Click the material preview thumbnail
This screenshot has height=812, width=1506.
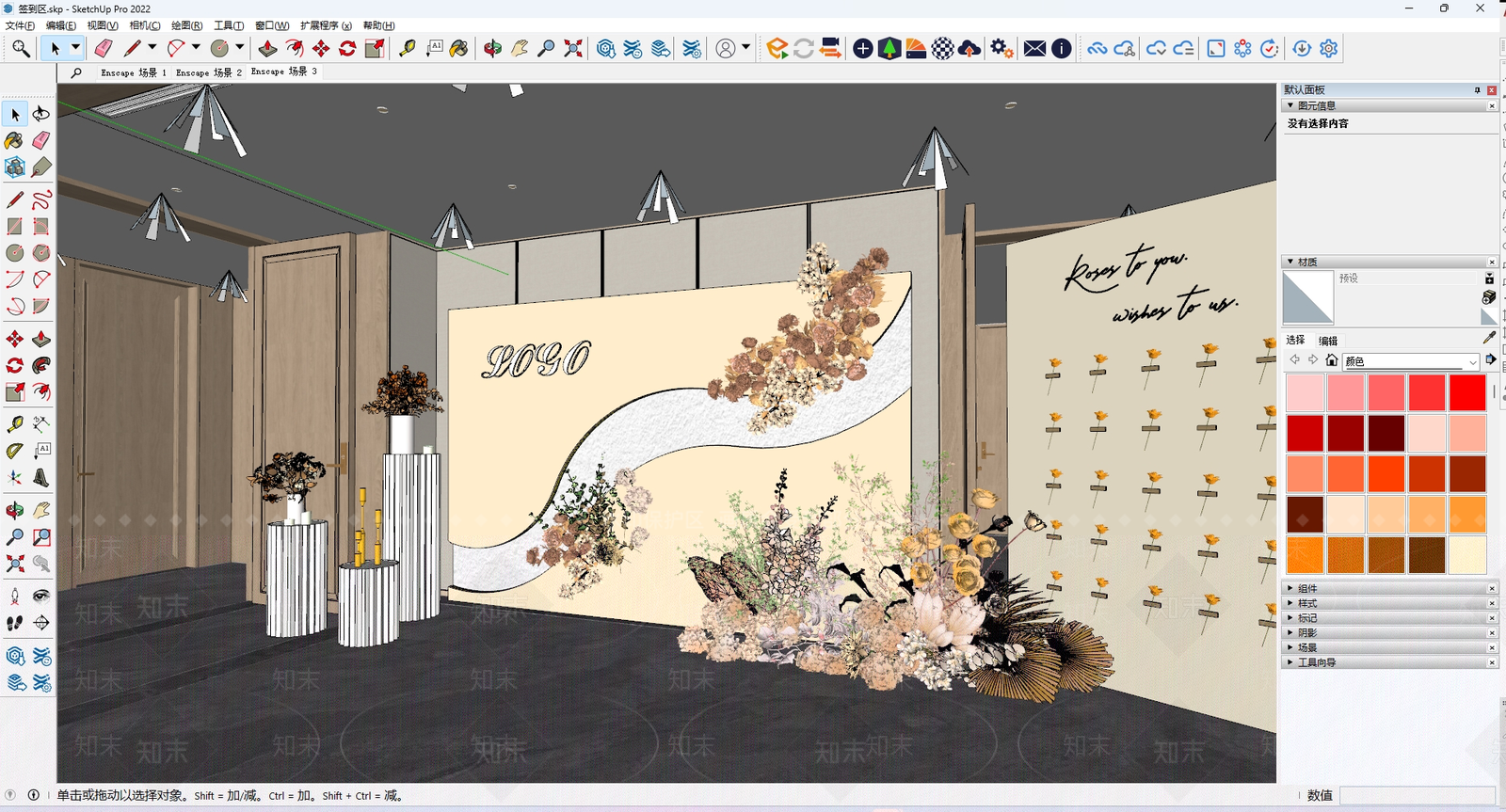(1308, 297)
